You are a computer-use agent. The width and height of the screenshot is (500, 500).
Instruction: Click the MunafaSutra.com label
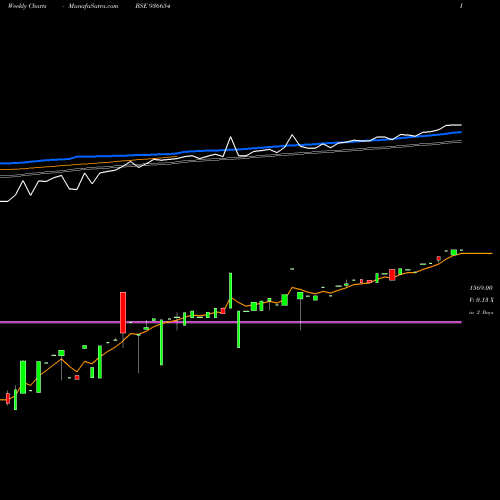point(93,6)
